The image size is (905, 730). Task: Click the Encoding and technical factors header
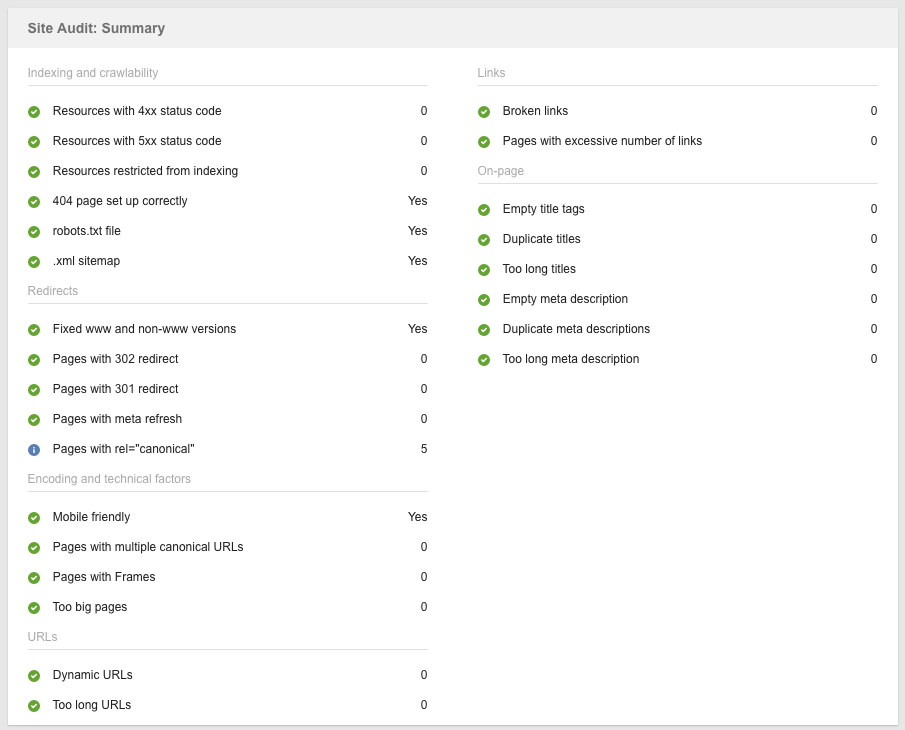click(x=109, y=479)
